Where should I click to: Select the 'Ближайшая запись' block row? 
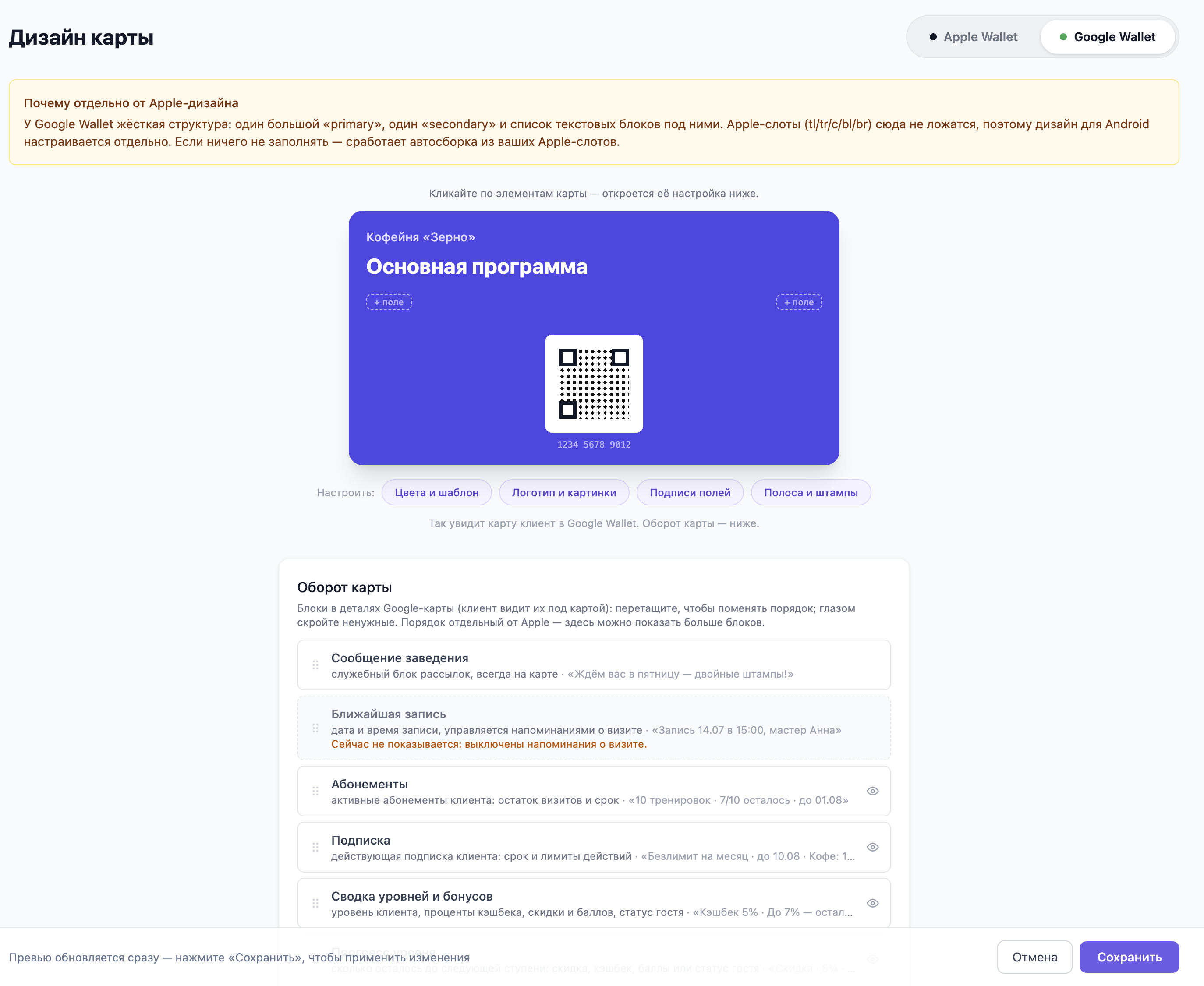594,728
